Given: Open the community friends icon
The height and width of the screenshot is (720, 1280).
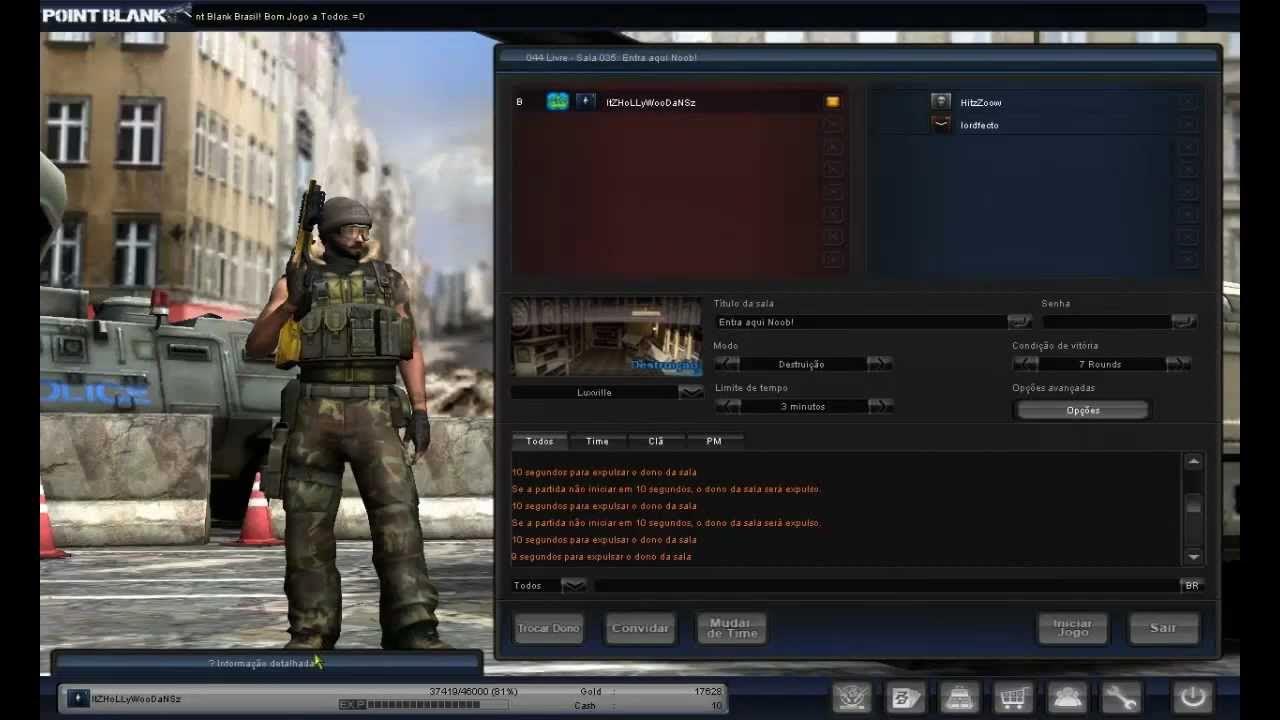Looking at the screenshot, I should click(1068, 697).
